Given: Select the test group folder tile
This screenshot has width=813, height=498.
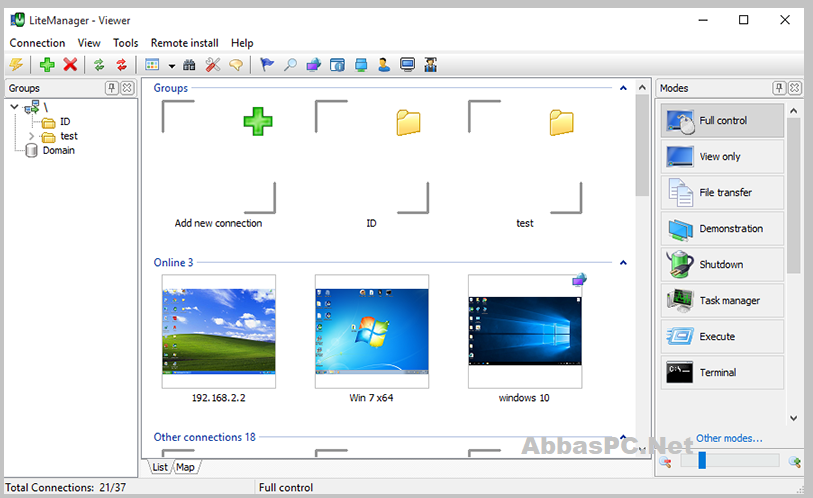Looking at the screenshot, I should (525, 164).
